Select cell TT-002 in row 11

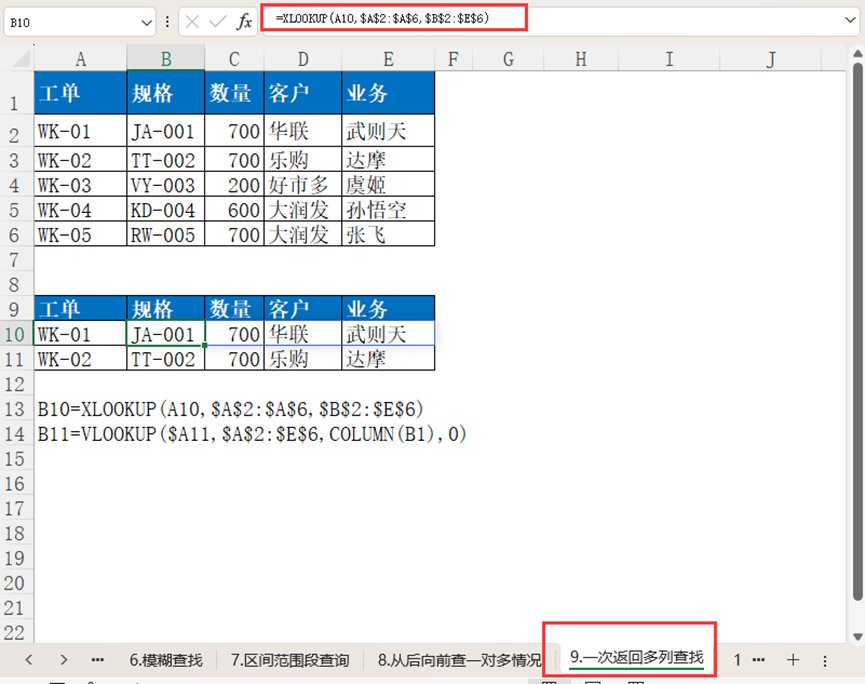point(165,359)
